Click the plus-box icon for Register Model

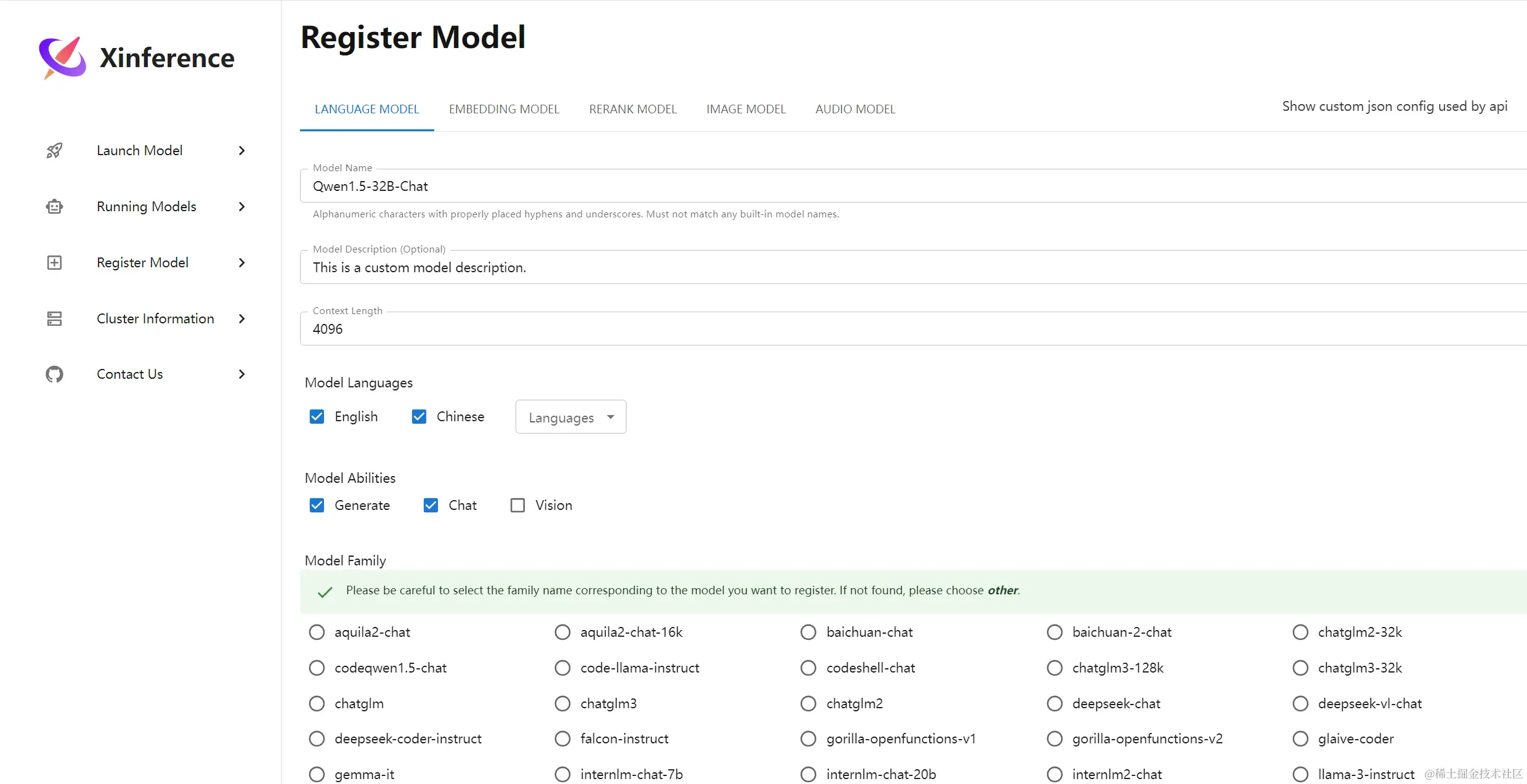54,262
